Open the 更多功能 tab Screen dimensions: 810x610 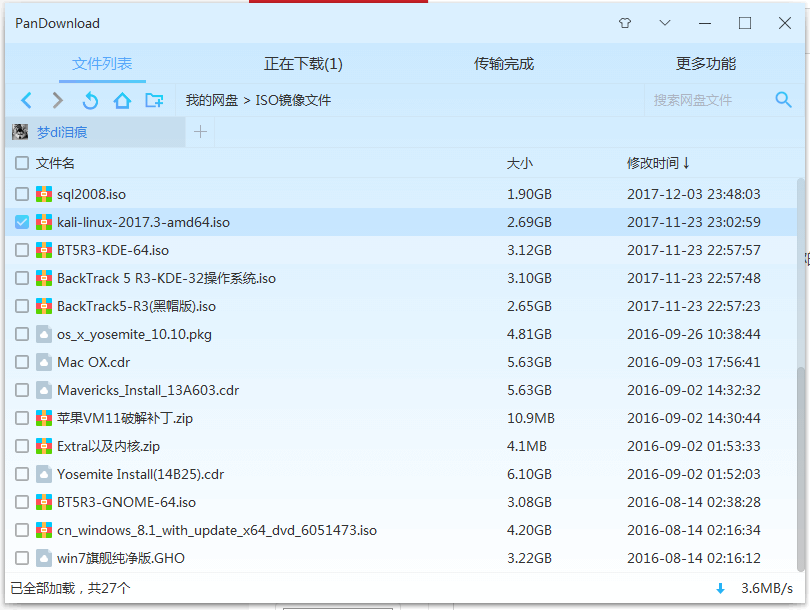pos(706,64)
